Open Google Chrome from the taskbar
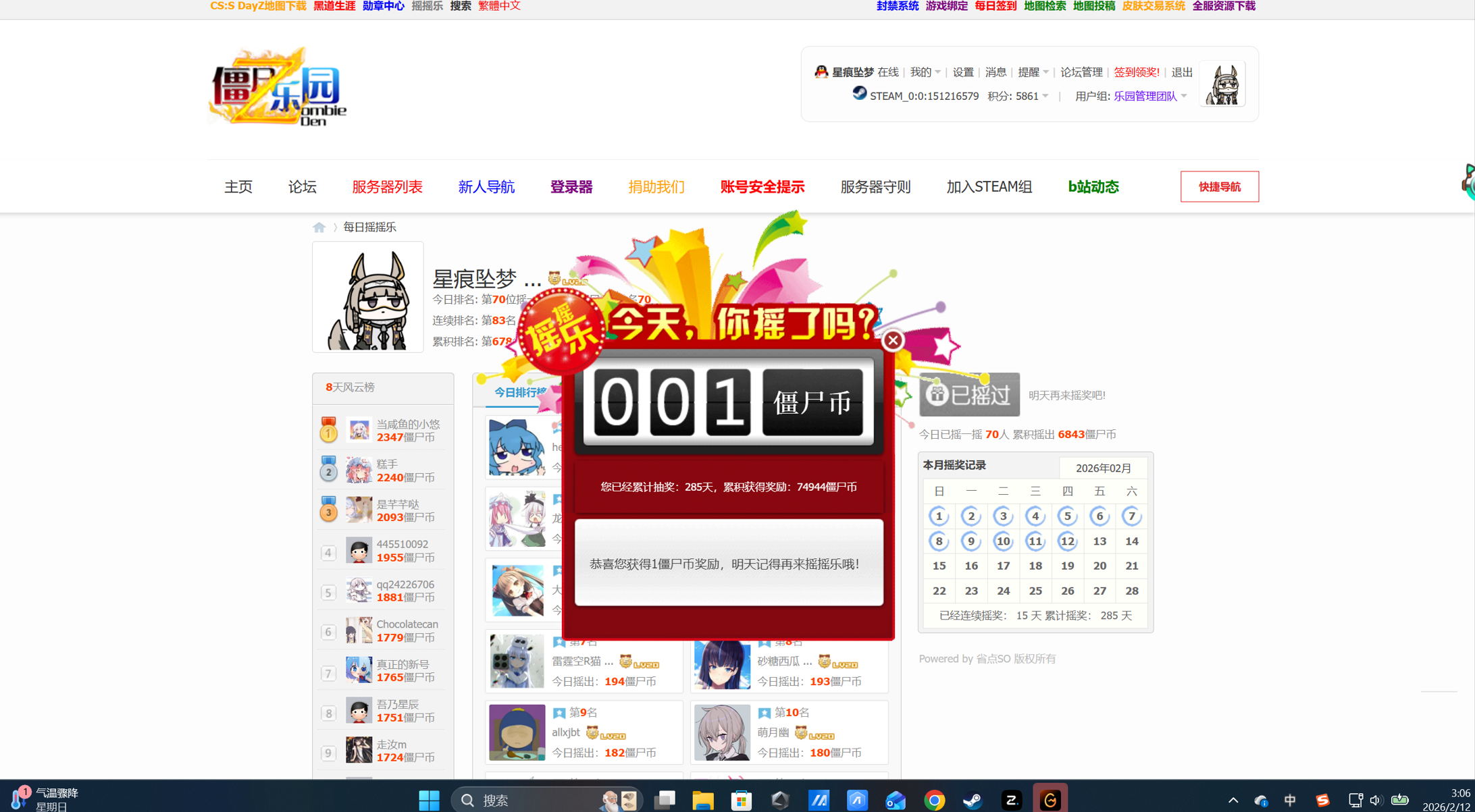1475x812 pixels. click(x=934, y=800)
